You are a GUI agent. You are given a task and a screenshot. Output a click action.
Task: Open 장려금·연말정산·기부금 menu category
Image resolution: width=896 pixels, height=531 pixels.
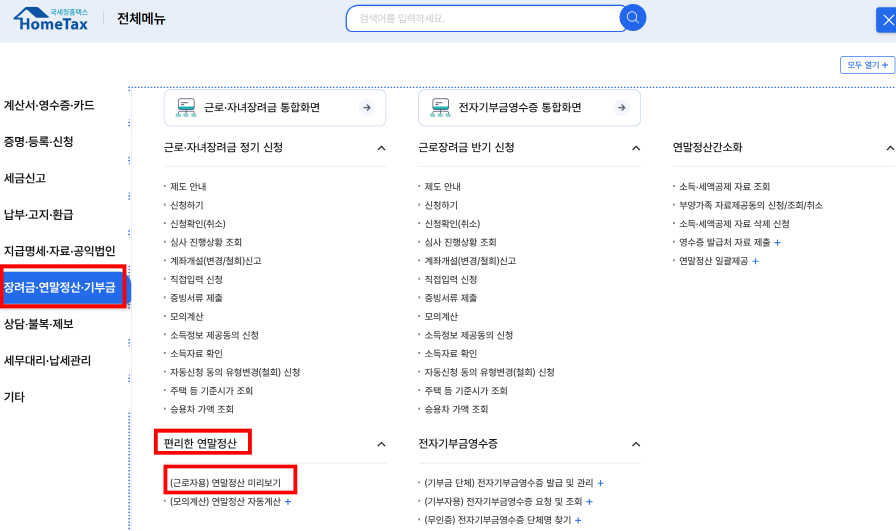coord(60,288)
